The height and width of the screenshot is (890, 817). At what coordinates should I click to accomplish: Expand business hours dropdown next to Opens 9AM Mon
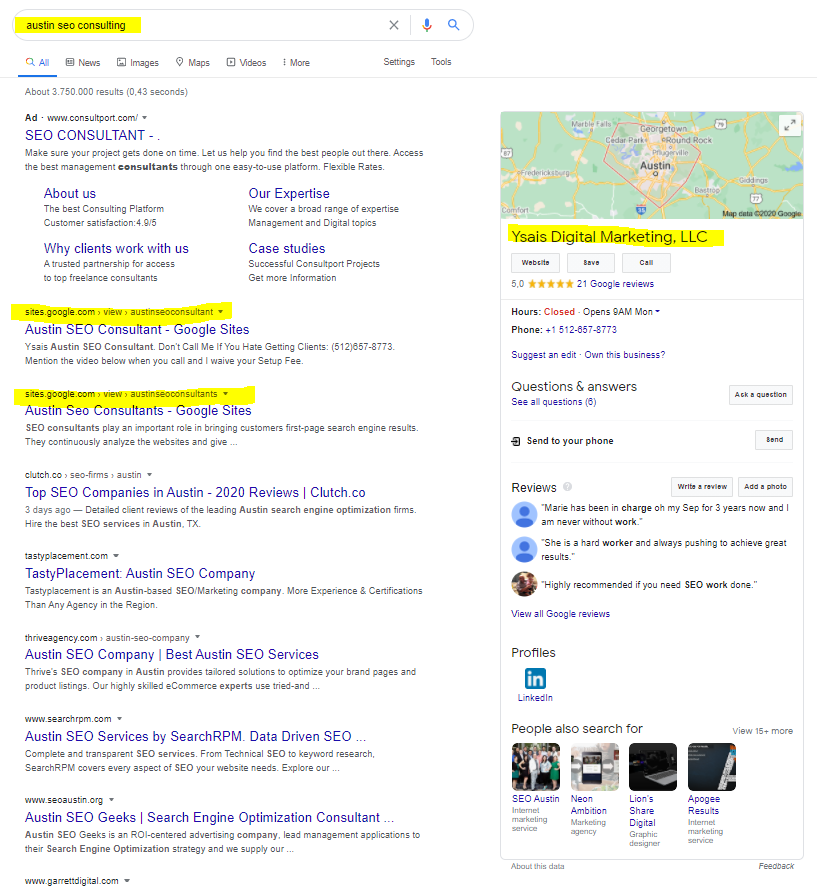(658, 311)
